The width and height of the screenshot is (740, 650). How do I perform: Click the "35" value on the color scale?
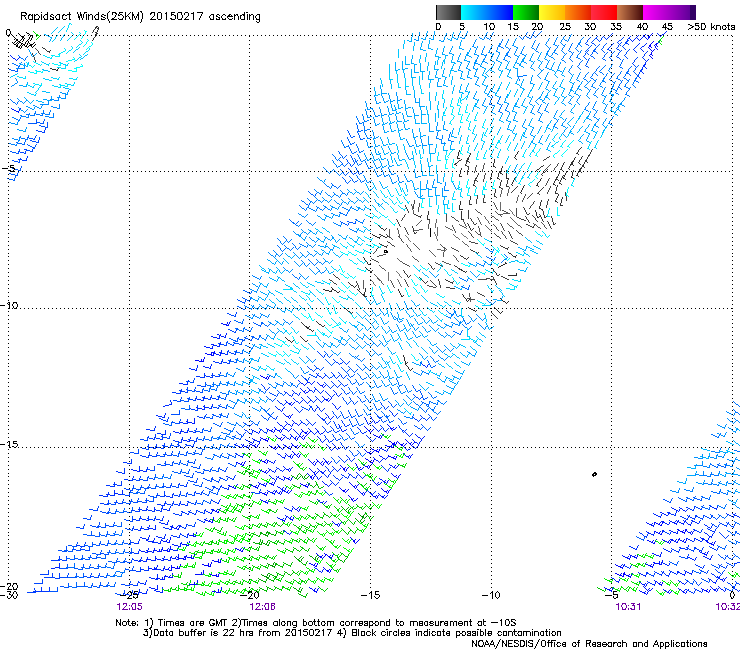pos(616,27)
